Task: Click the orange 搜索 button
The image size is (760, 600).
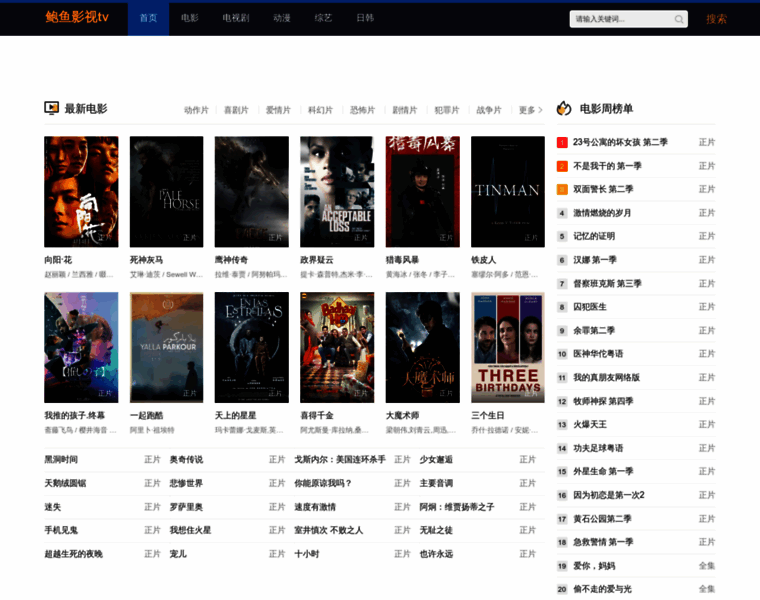Action: pyautogui.click(x=716, y=19)
